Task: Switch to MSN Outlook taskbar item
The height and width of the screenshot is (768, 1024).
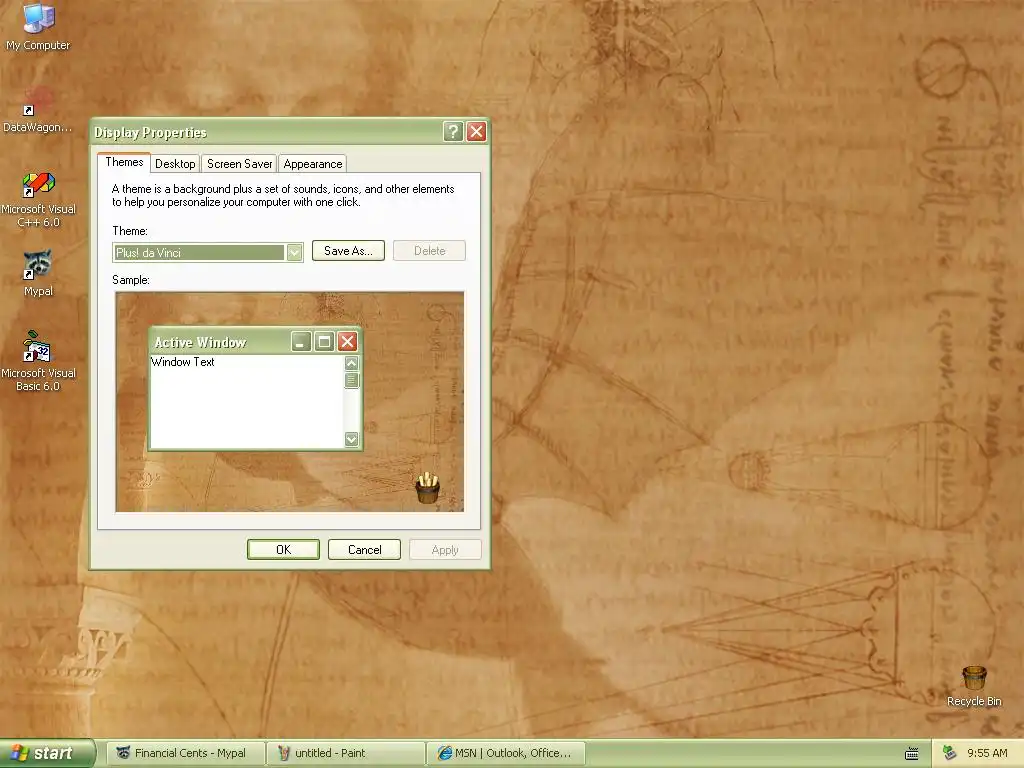Action: click(x=506, y=753)
